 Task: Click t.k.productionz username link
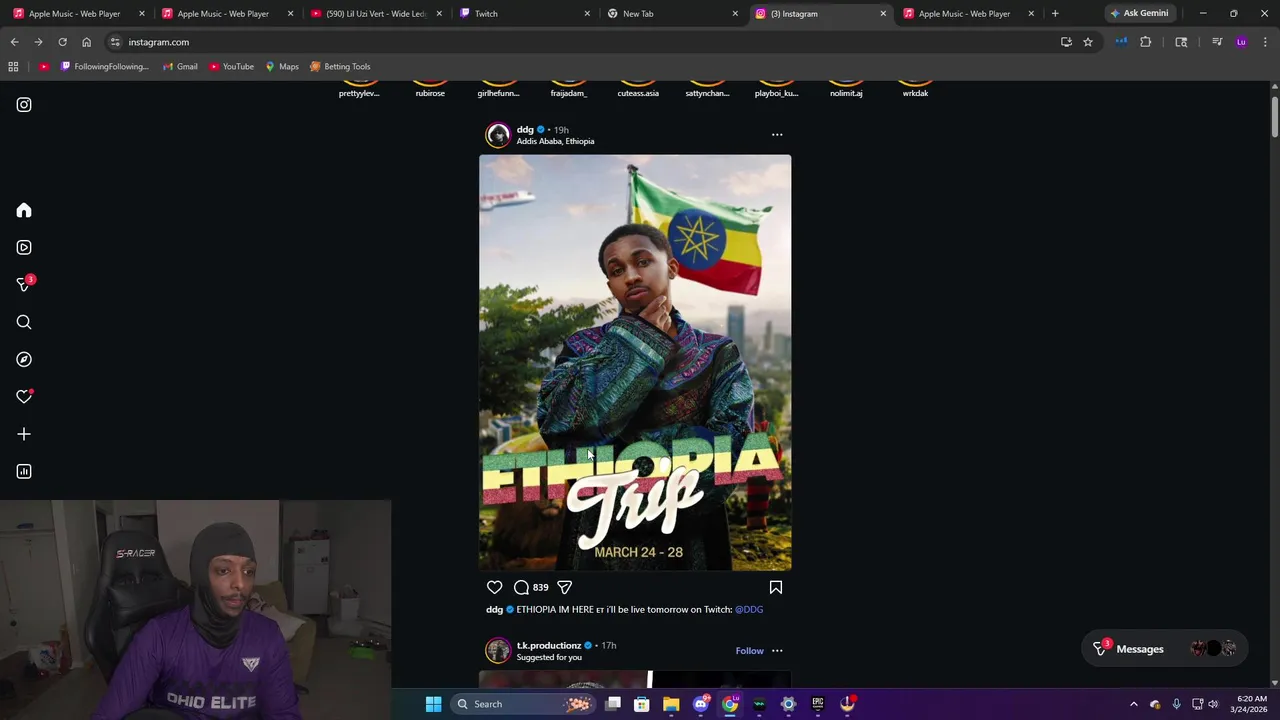pos(548,645)
